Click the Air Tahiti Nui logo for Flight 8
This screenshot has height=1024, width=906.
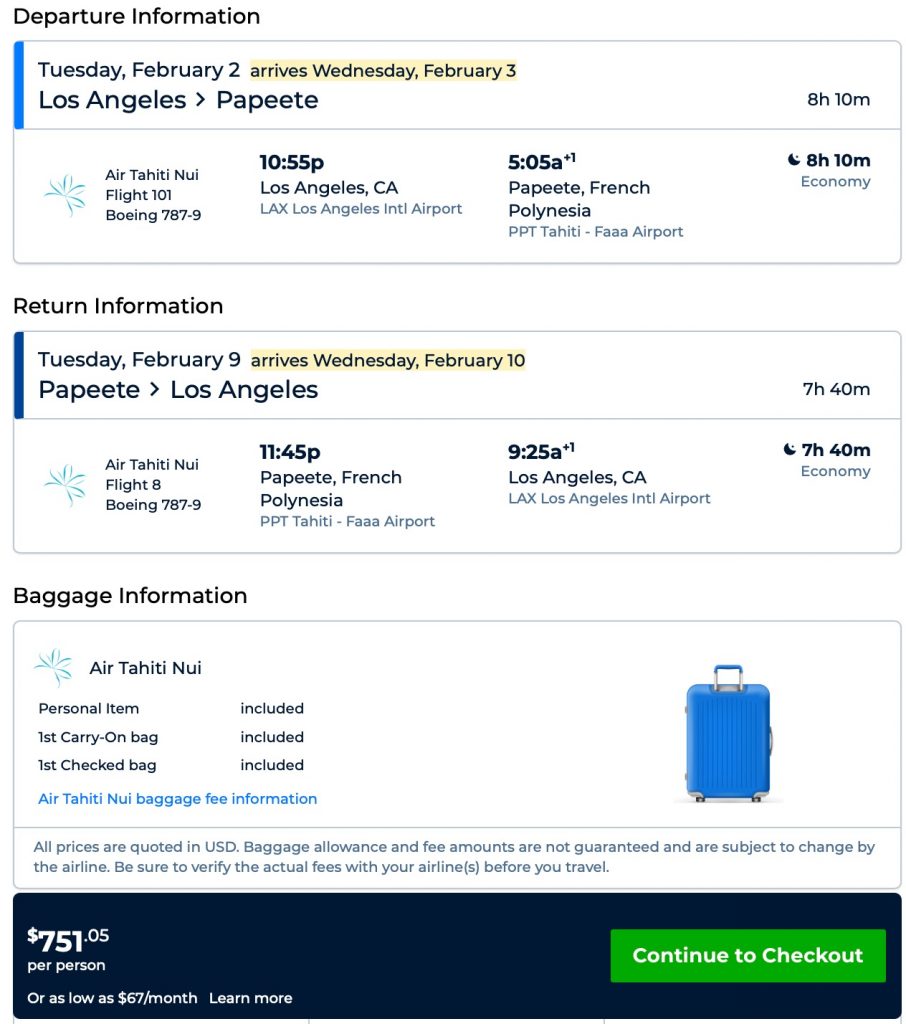pos(66,485)
